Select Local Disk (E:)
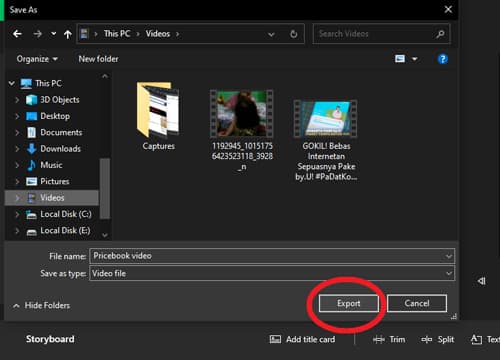The width and height of the screenshot is (500, 360). pyautogui.click(x=65, y=230)
